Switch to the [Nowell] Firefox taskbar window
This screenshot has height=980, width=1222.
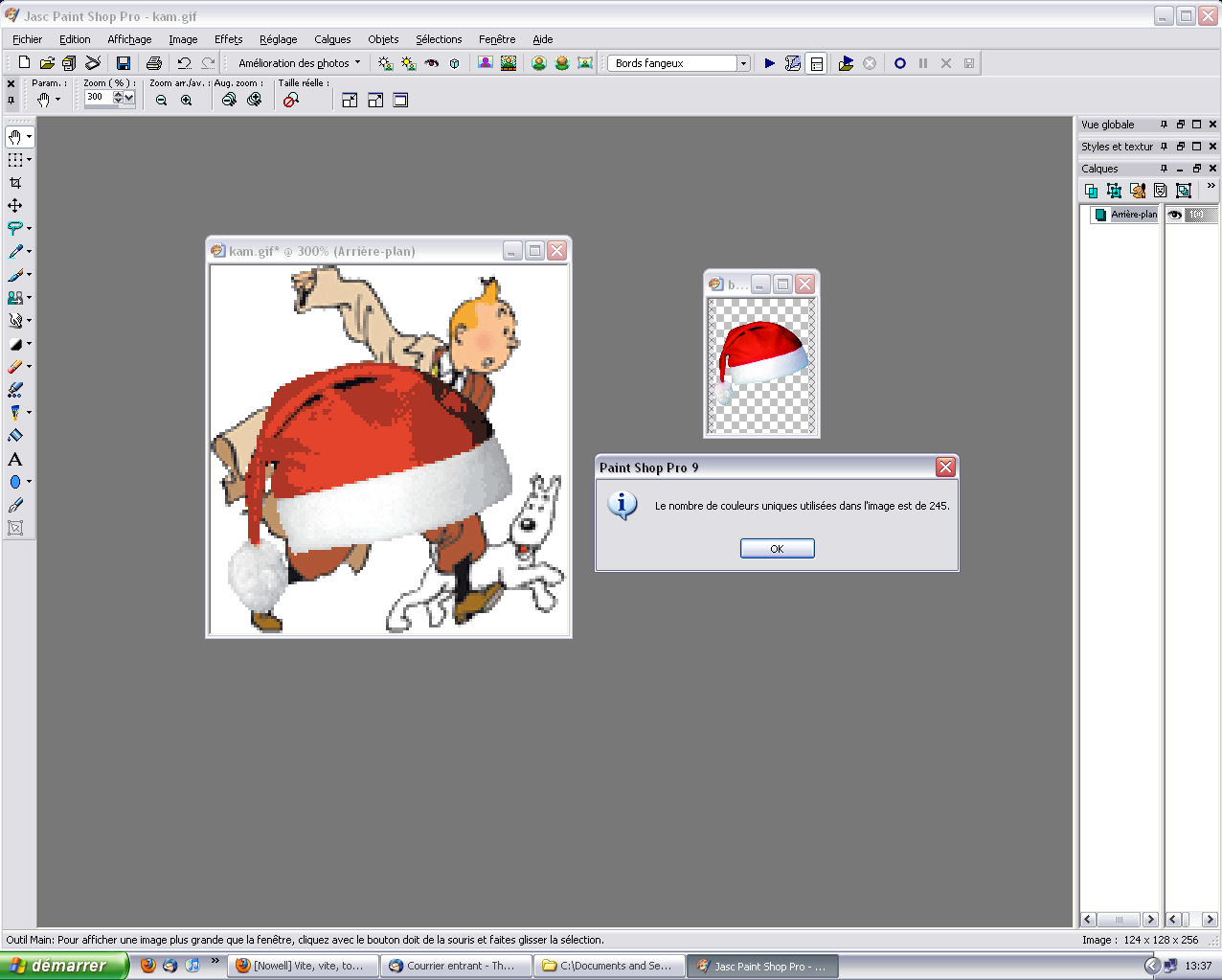[305, 966]
